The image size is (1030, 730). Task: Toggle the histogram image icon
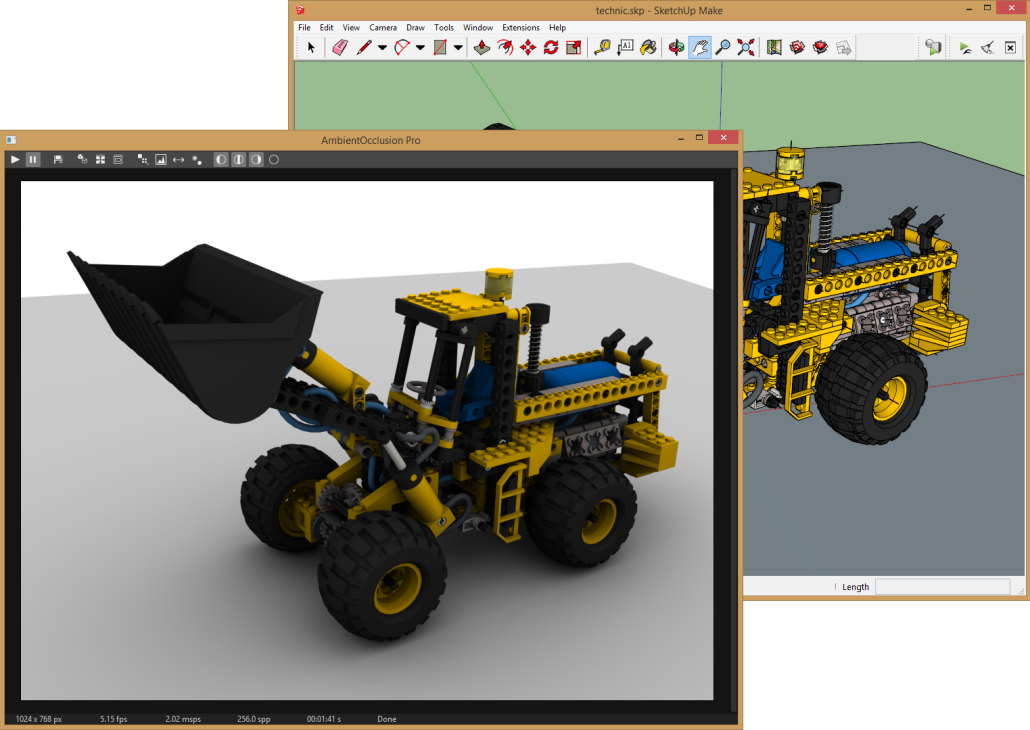click(x=160, y=160)
